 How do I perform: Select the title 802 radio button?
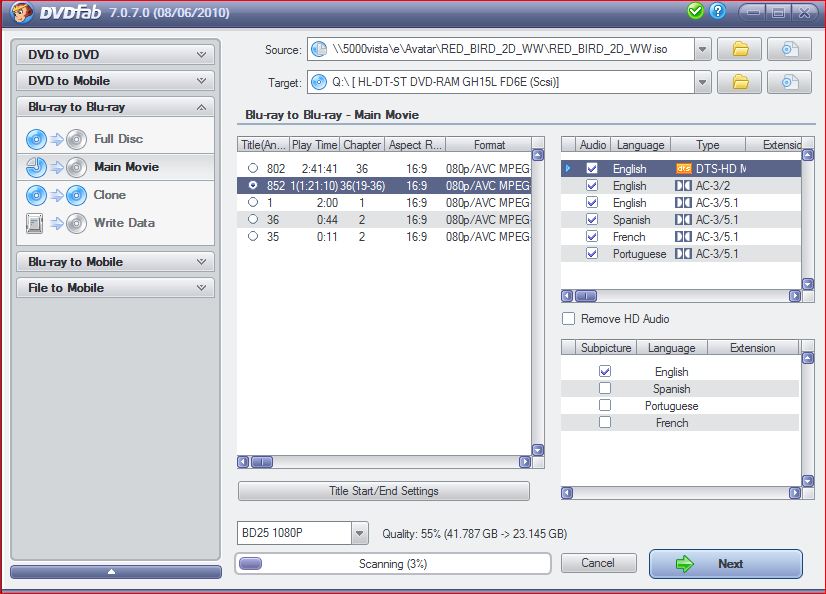[252, 168]
